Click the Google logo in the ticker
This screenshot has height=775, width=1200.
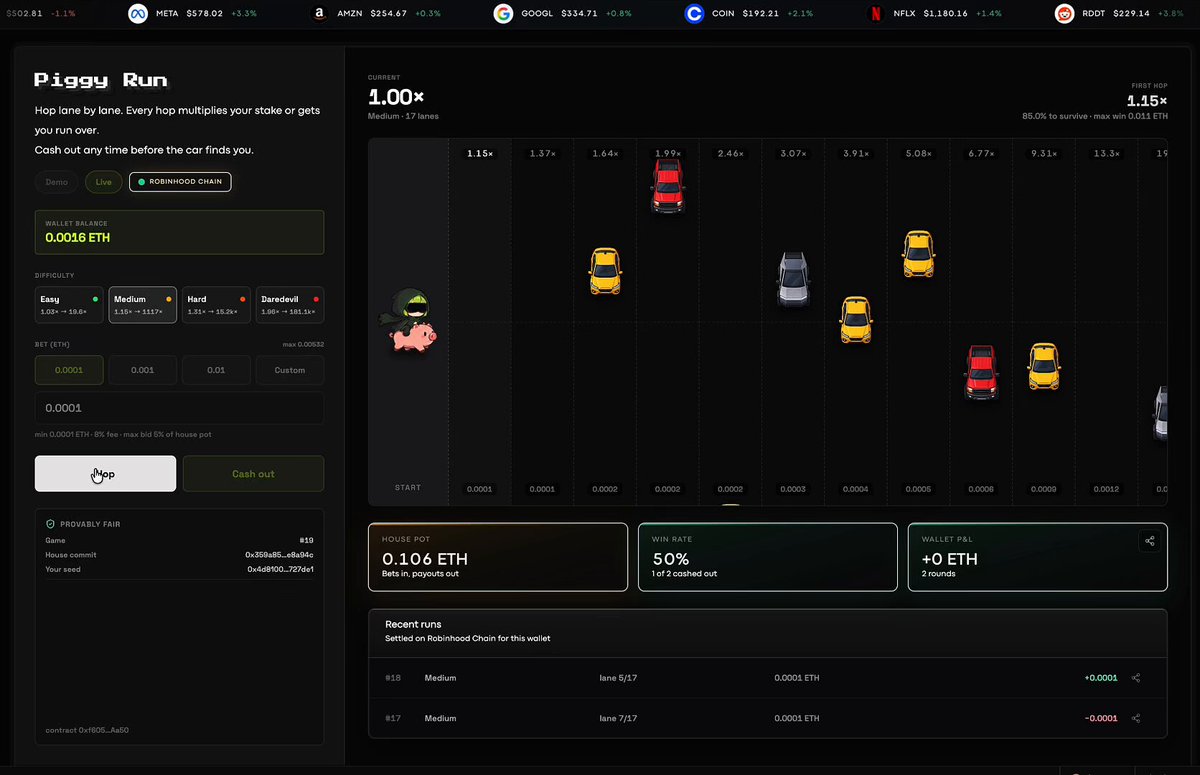pyautogui.click(x=503, y=14)
